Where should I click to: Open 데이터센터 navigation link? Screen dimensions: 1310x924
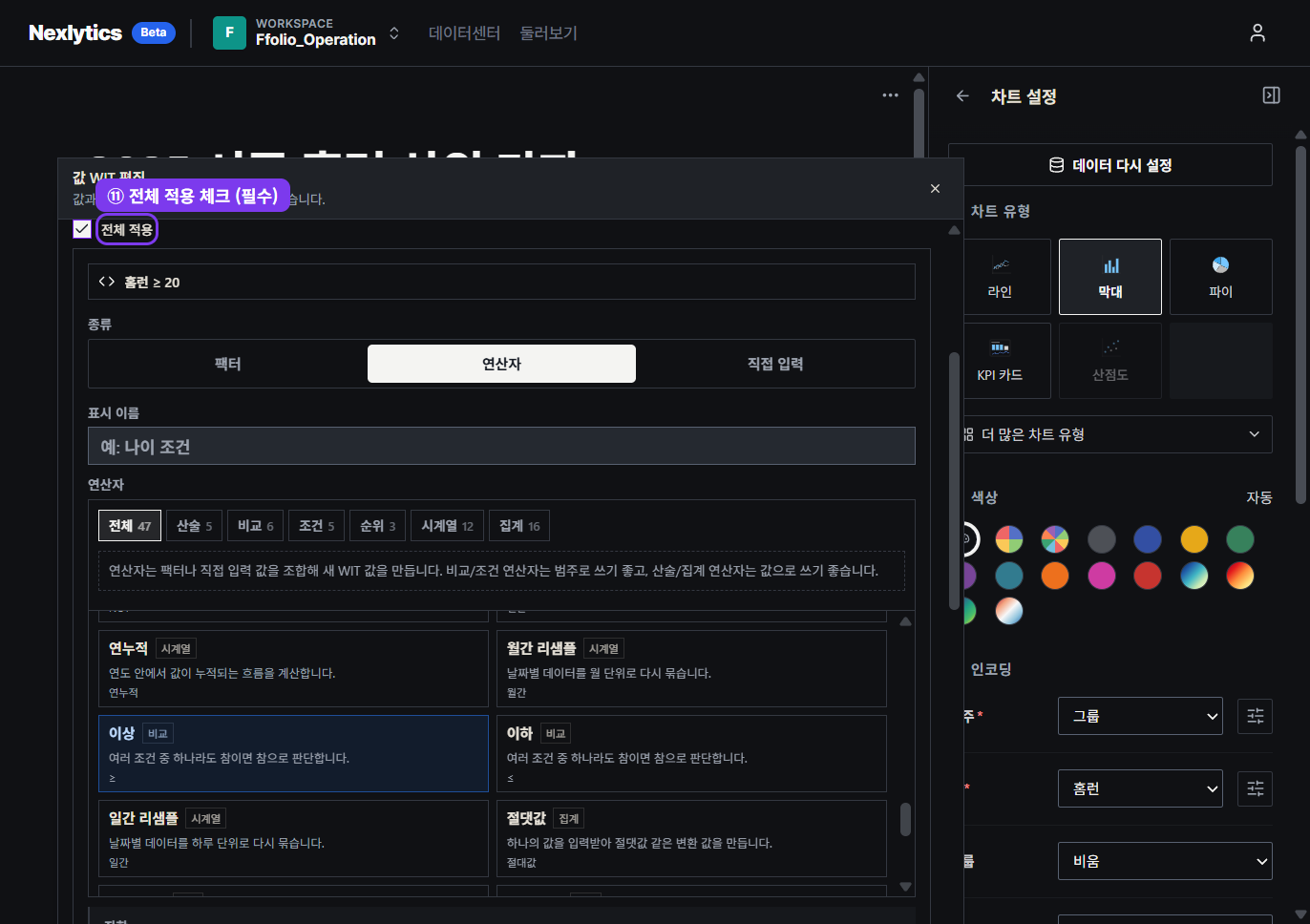[464, 33]
